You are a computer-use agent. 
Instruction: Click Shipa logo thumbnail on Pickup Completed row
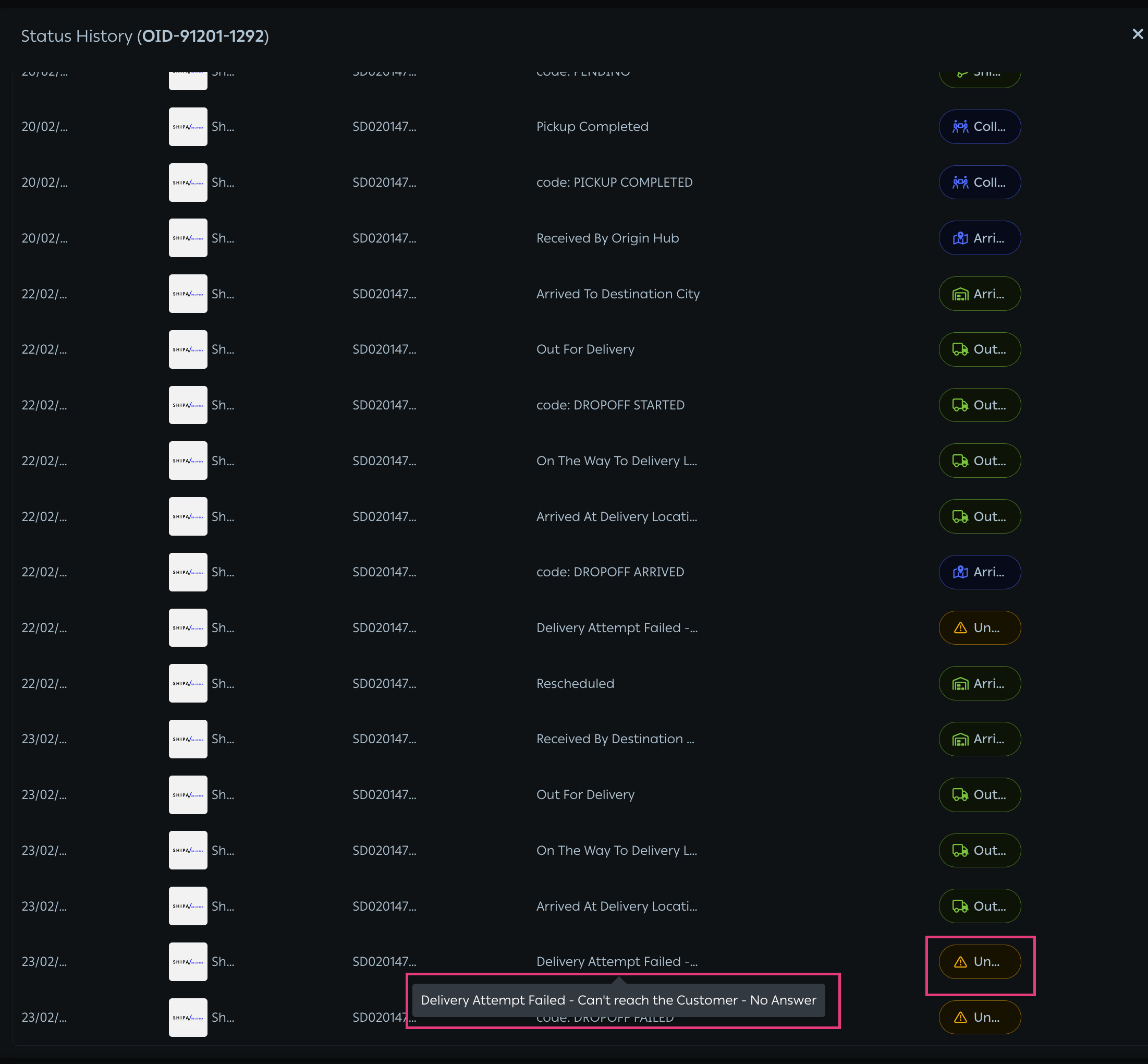point(188,127)
